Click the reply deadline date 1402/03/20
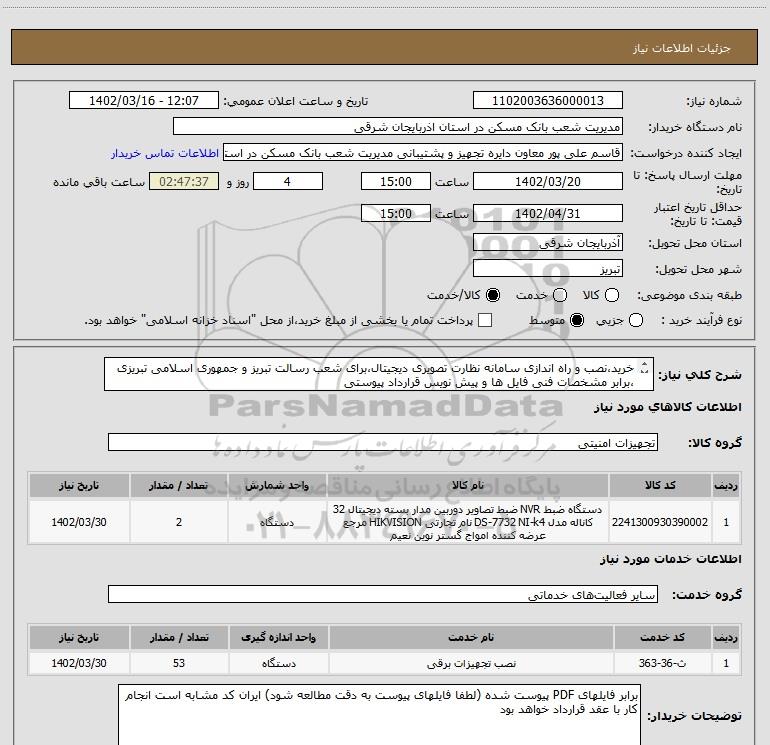Screen dimensions: 770x745 point(548,181)
